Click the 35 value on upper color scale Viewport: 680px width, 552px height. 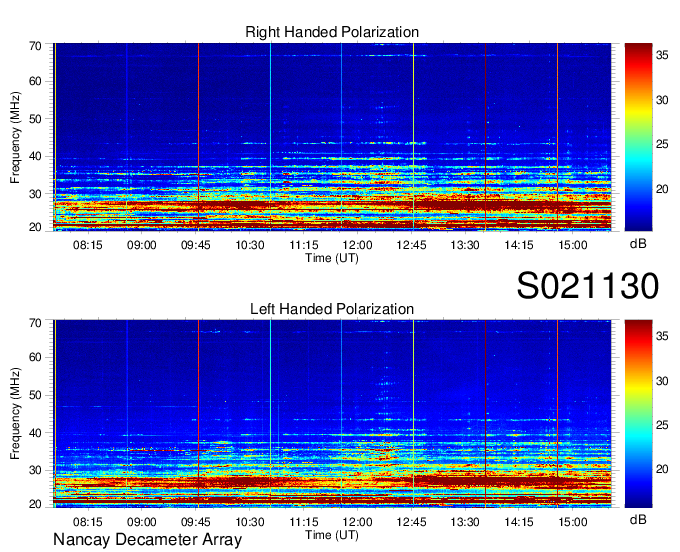(662, 55)
